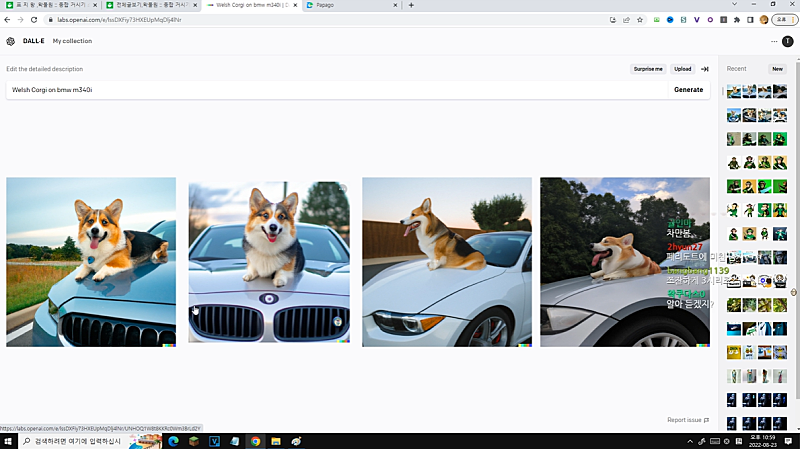This screenshot has width=800, height=449.
Task: Open the user profile avatar 'T'
Action: 788,41
